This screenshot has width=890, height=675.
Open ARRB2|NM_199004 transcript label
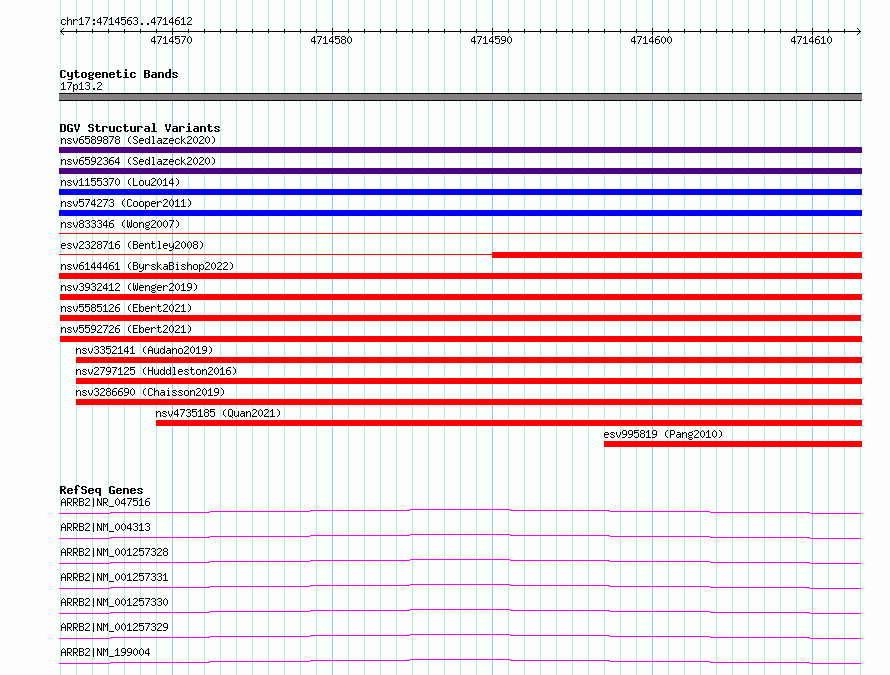pos(105,652)
